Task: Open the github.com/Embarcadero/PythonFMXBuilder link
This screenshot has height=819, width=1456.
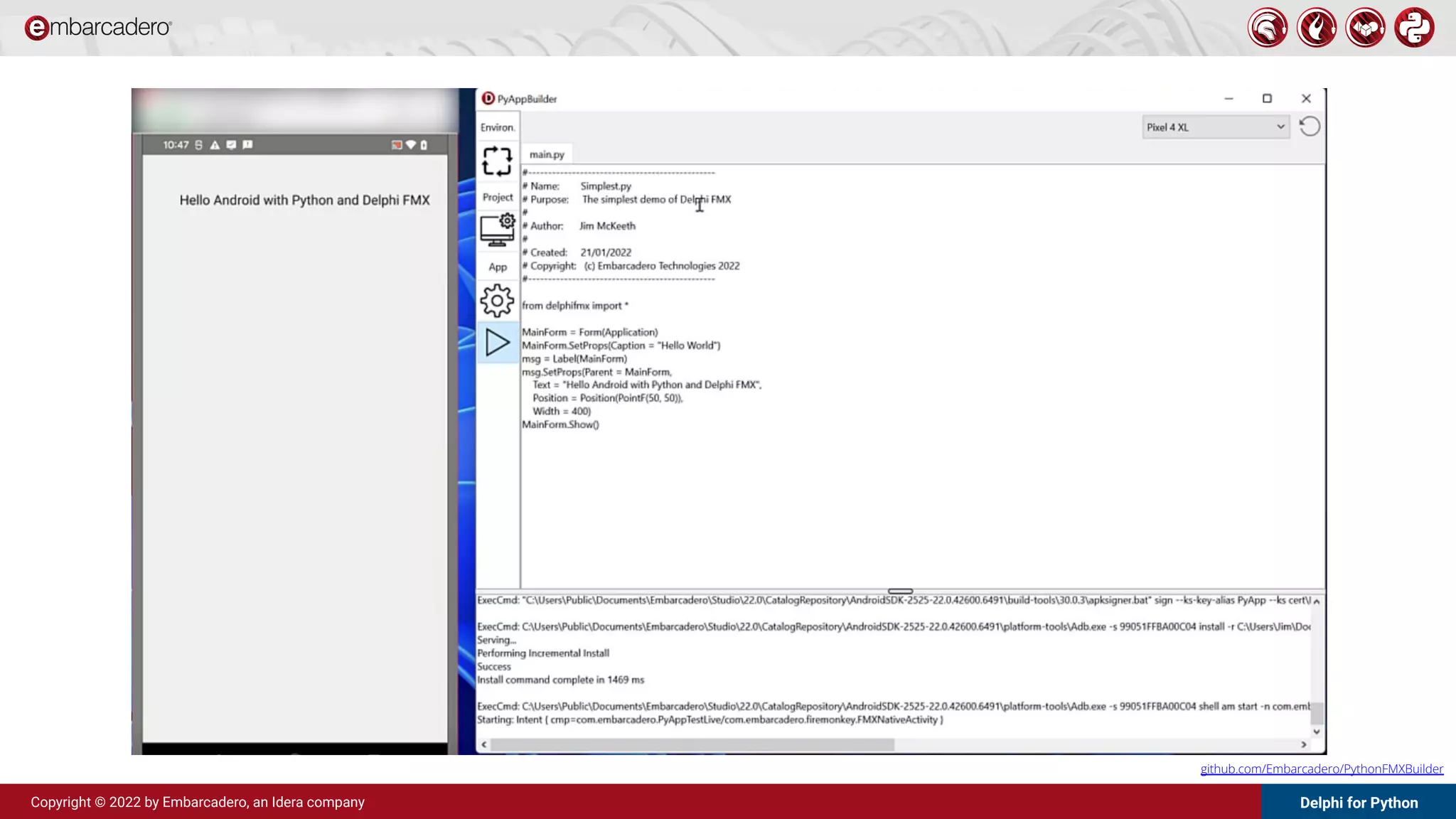Action: click(x=1321, y=769)
